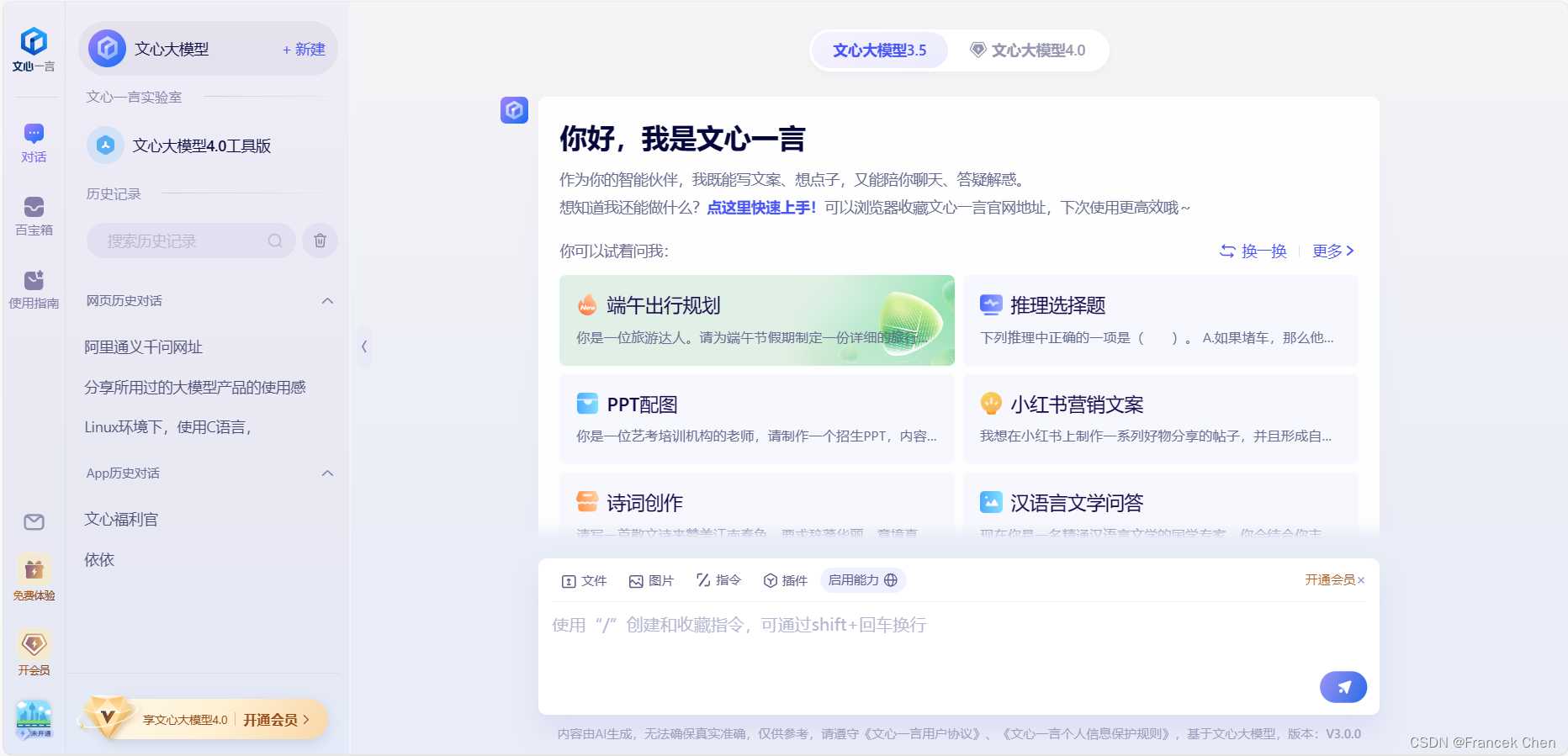Click the assistant avatar beside greeting

(514, 110)
